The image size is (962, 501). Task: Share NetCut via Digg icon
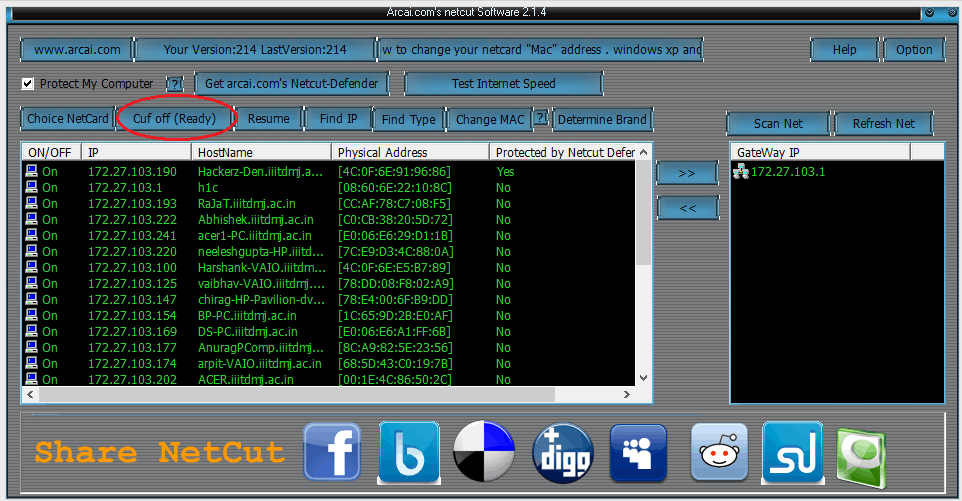click(x=563, y=453)
